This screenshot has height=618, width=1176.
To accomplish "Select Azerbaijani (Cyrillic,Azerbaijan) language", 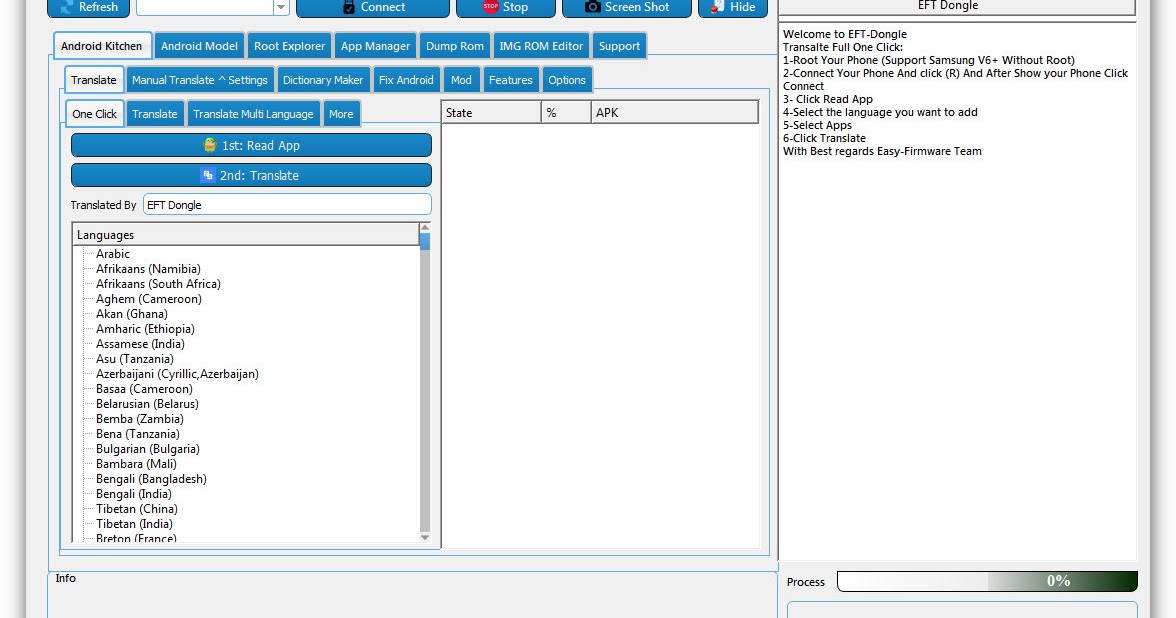I will [177, 374].
